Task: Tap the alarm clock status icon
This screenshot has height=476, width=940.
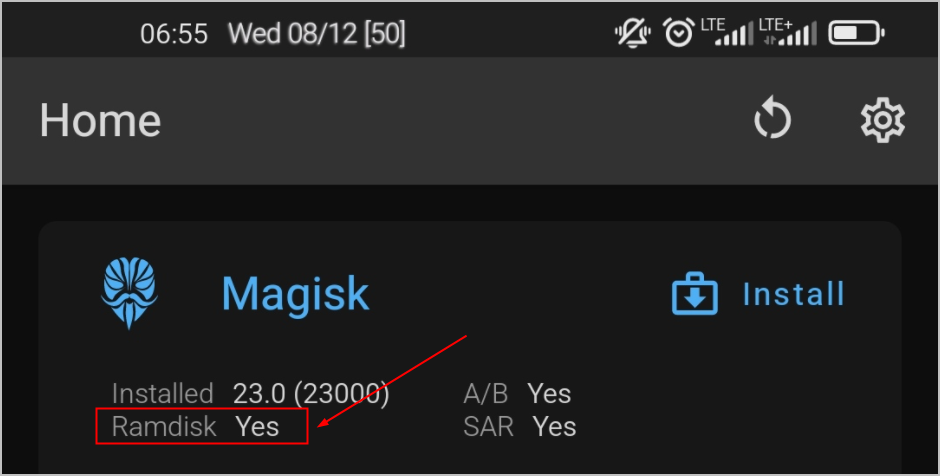Action: click(x=679, y=32)
